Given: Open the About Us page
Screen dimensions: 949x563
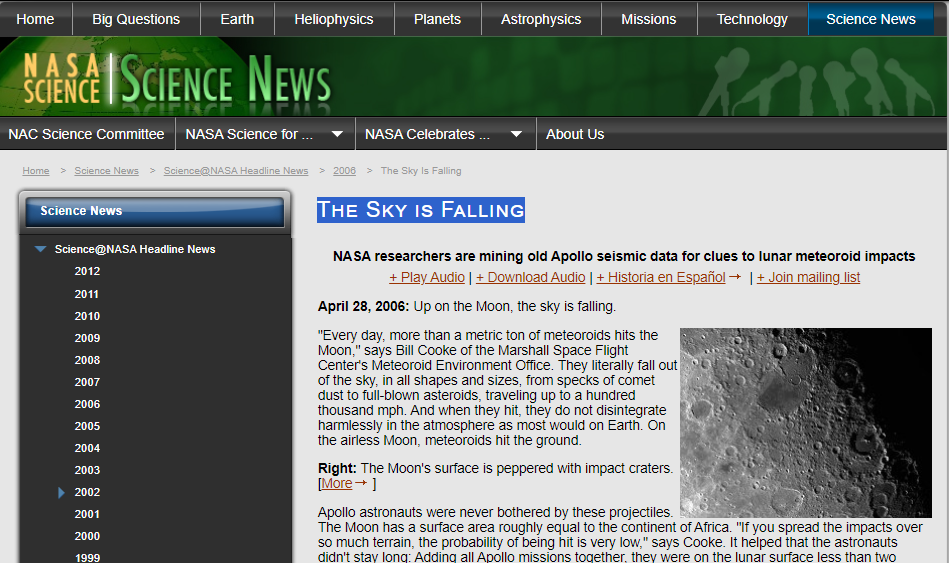Looking at the screenshot, I should coord(575,134).
